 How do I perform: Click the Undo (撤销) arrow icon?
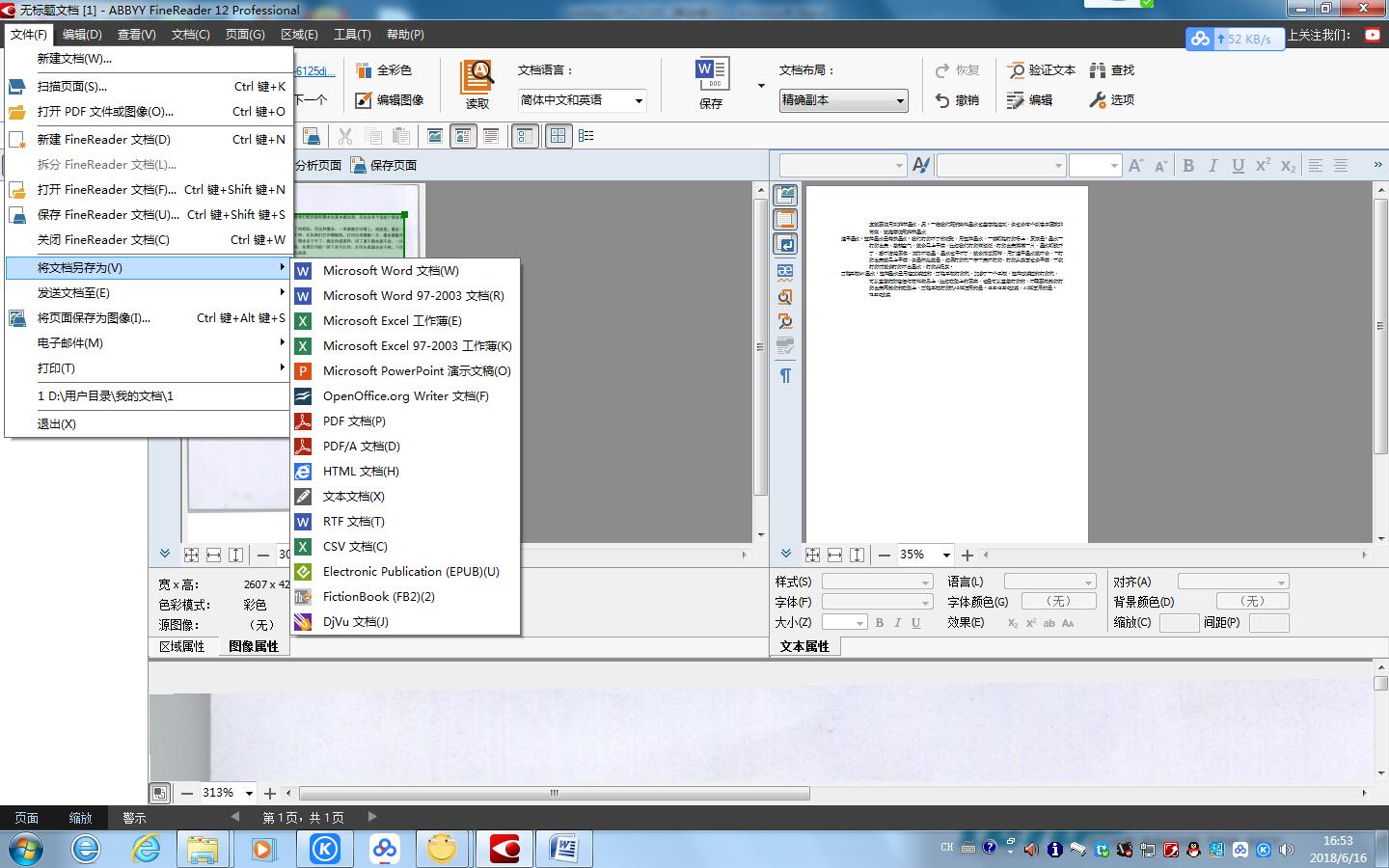[942, 100]
